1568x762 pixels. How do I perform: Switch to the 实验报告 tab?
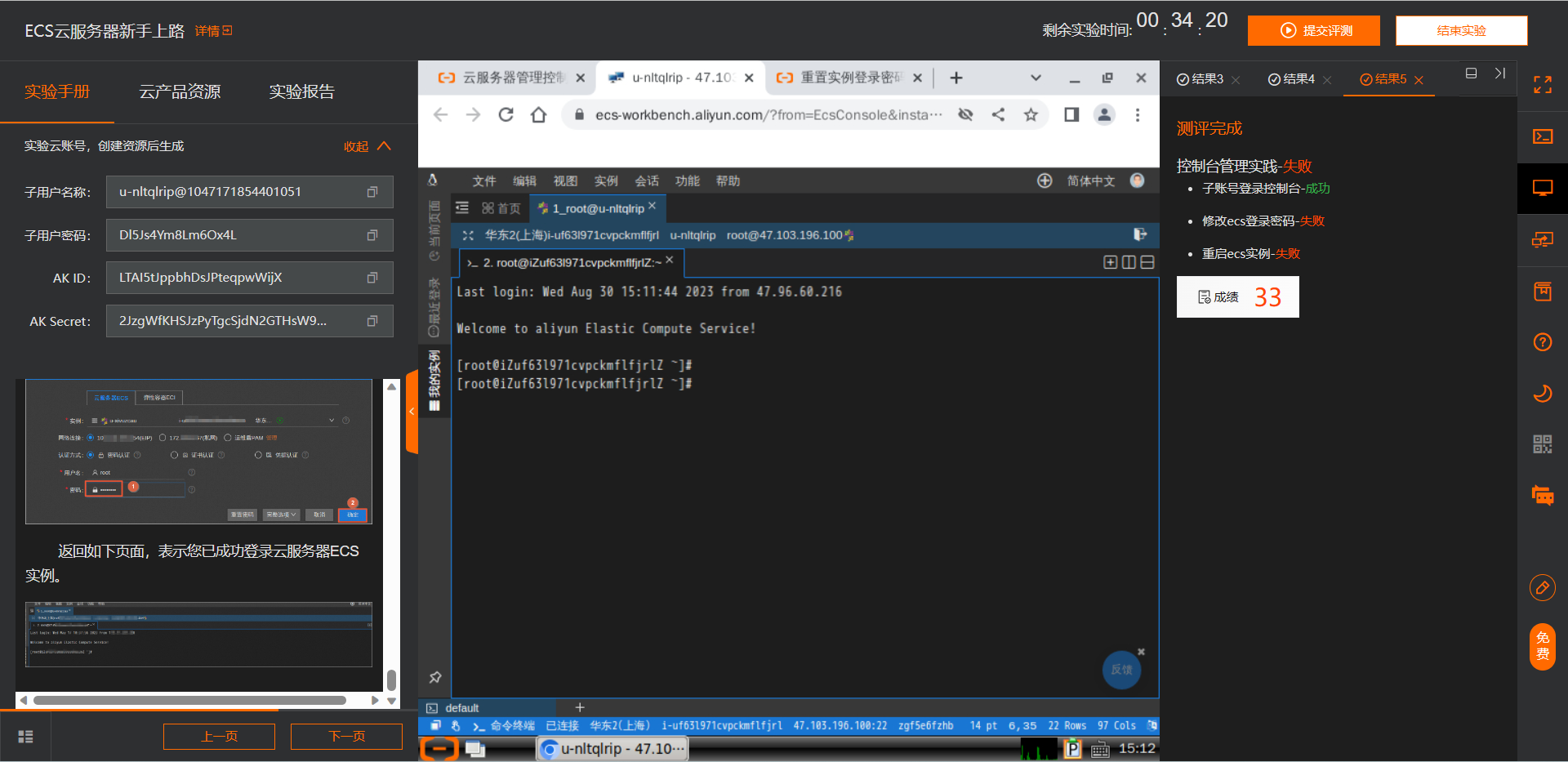click(302, 91)
